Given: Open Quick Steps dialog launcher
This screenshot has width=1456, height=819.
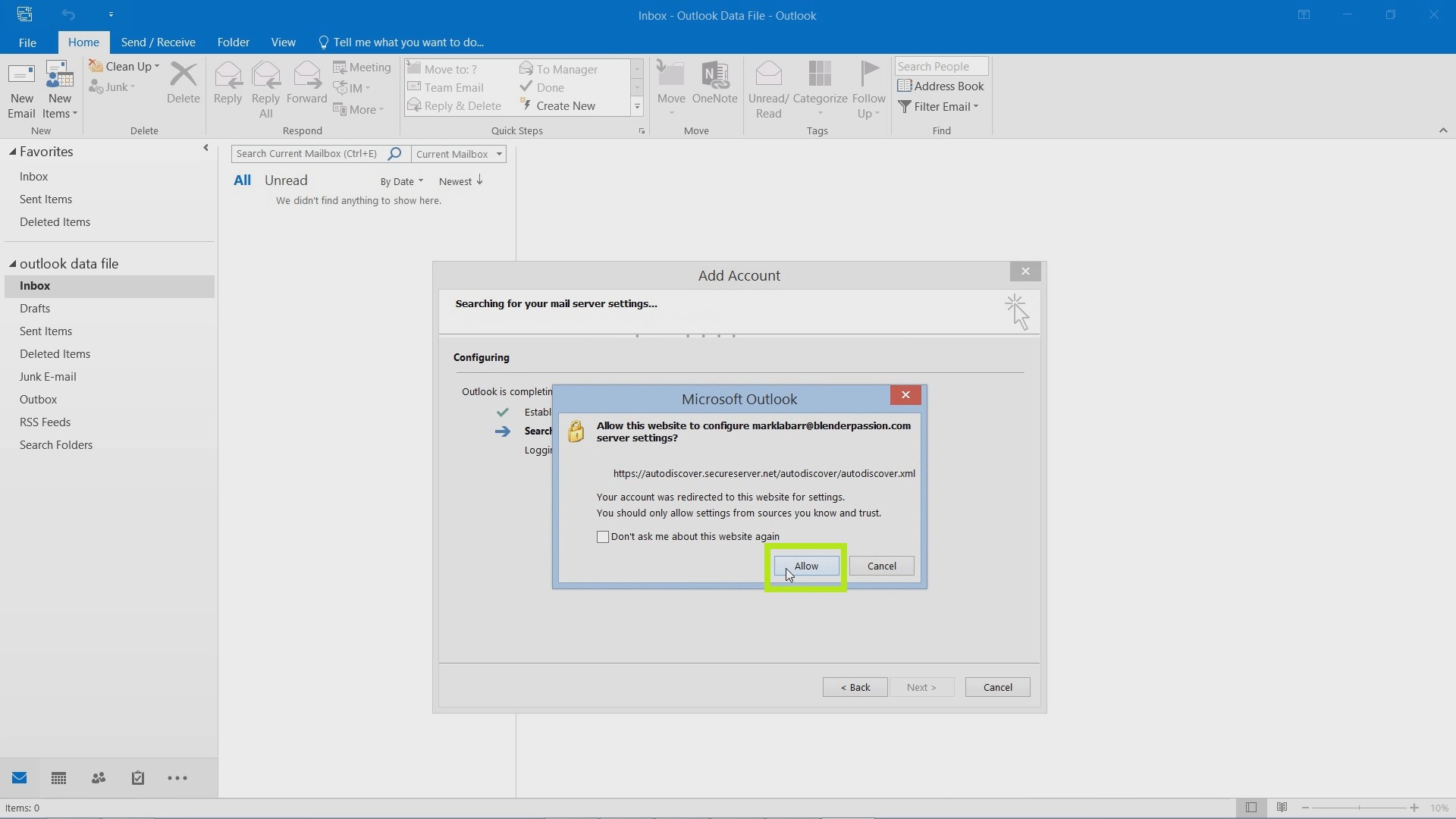Looking at the screenshot, I should point(642,131).
